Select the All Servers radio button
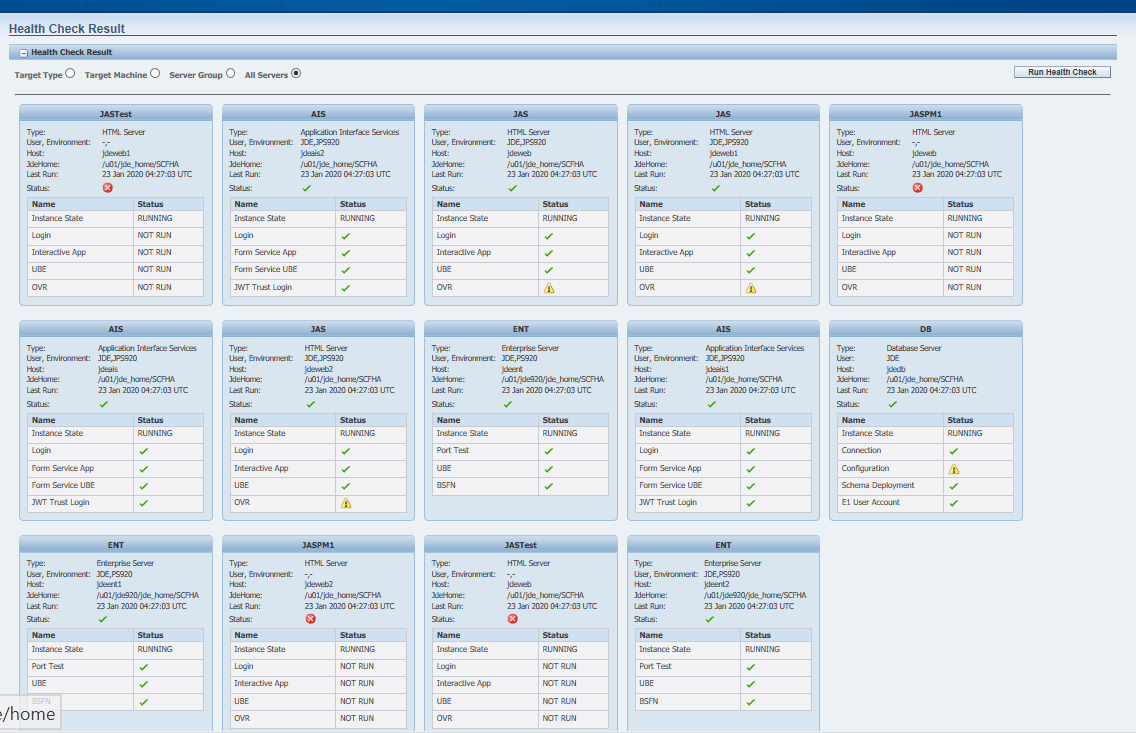Screen dimensions: 1136x733 tap(296, 73)
